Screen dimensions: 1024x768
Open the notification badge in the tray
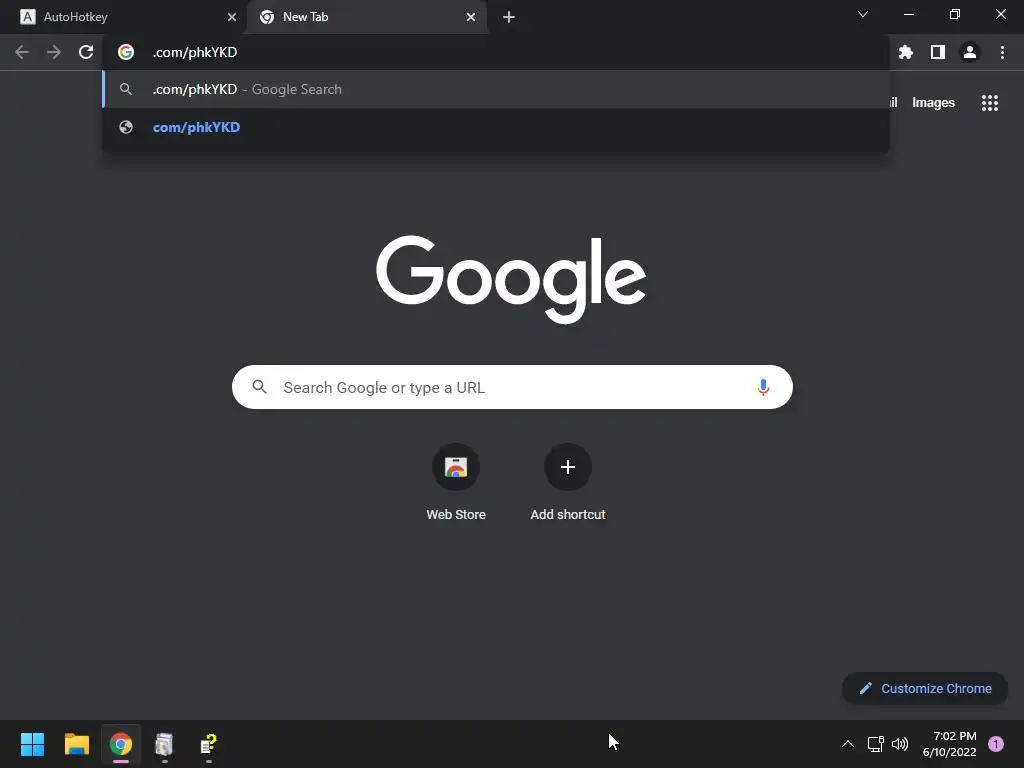click(x=996, y=744)
